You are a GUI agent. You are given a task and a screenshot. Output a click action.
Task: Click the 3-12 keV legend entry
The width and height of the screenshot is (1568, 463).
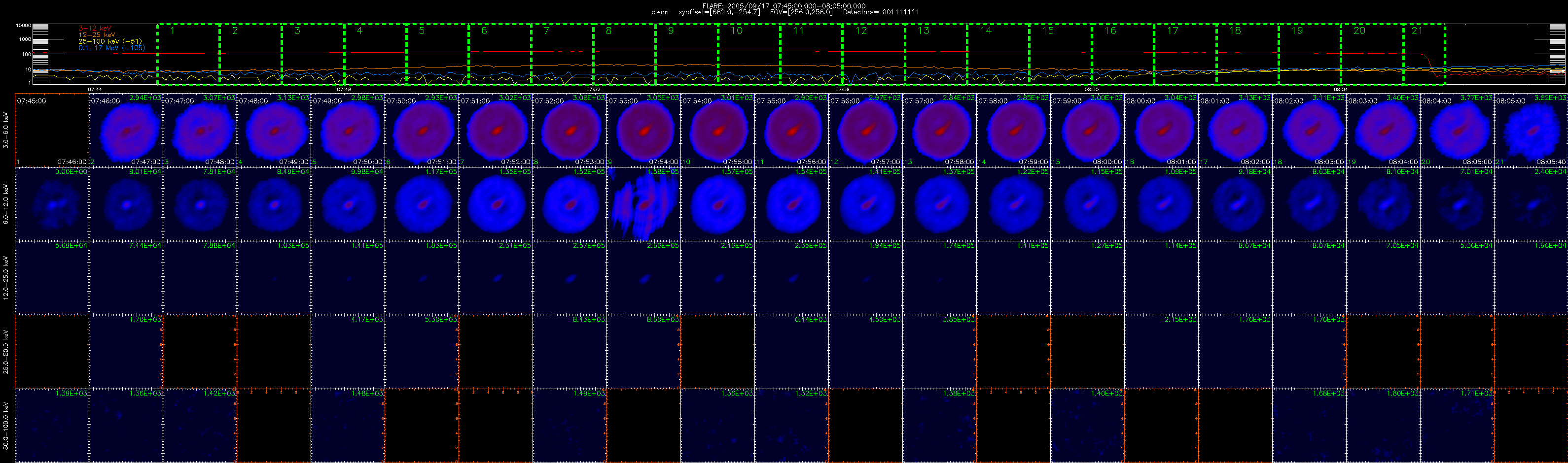pos(95,28)
